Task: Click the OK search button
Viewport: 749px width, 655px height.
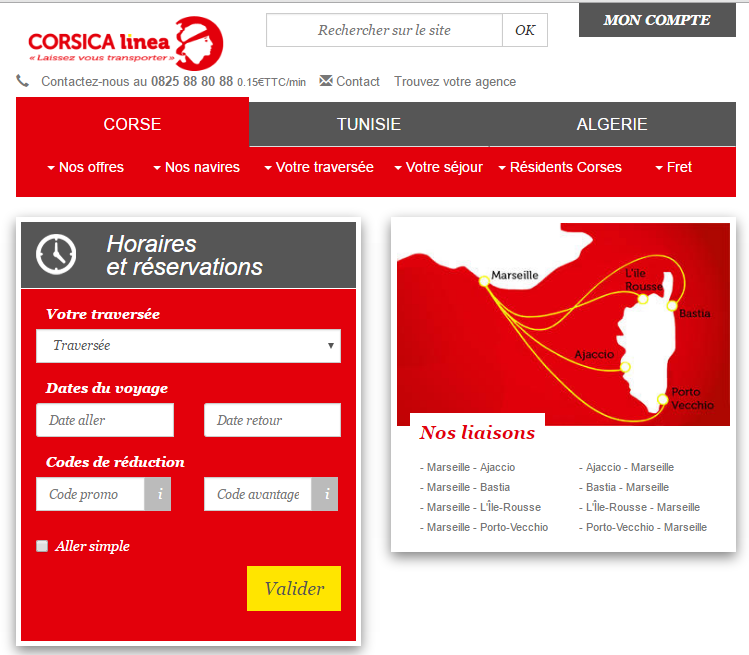Action: [525, 30]
